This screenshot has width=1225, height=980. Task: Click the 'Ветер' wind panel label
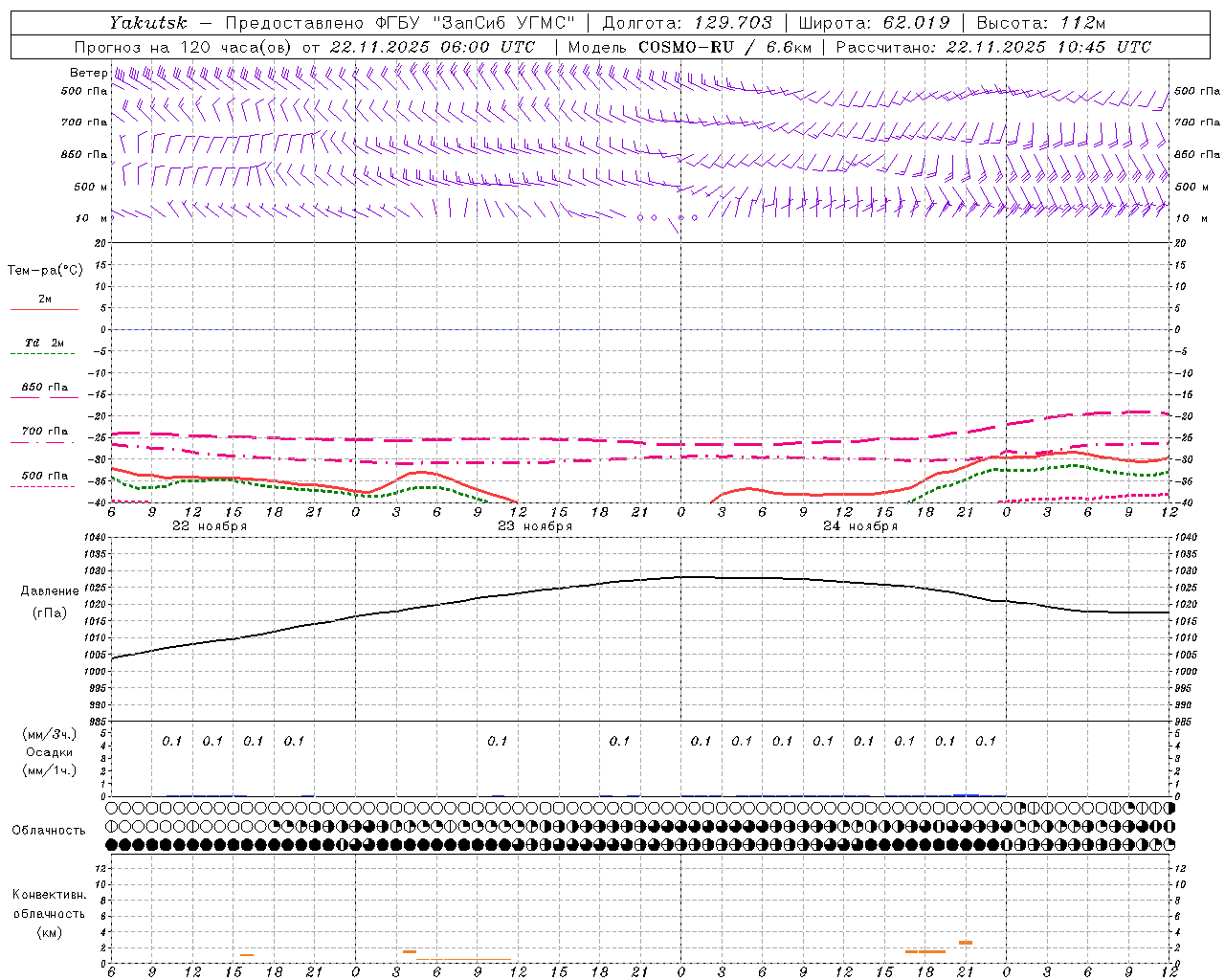(88, 73)
